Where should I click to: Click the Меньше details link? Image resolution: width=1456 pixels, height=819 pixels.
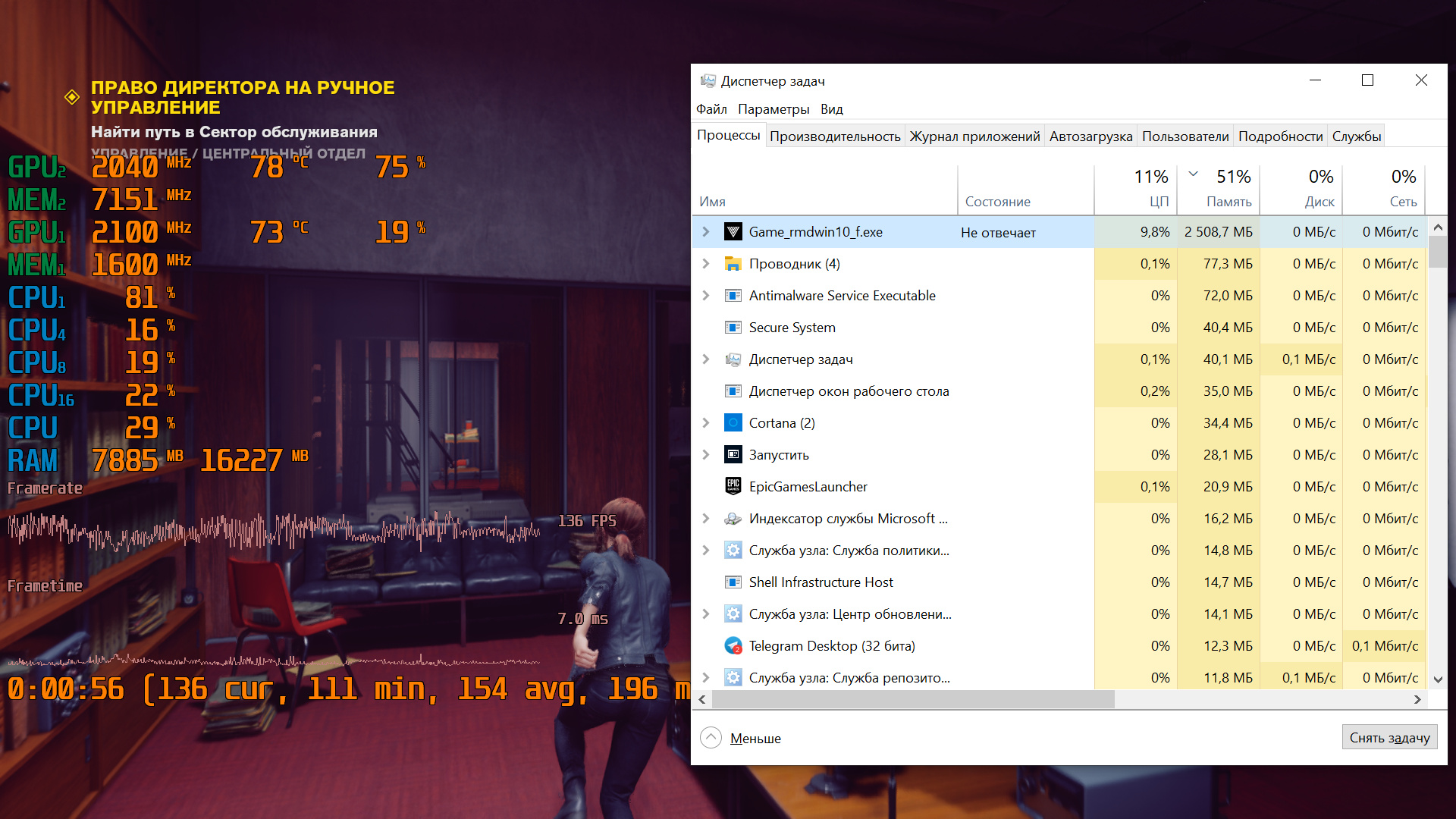coord(755,739)
